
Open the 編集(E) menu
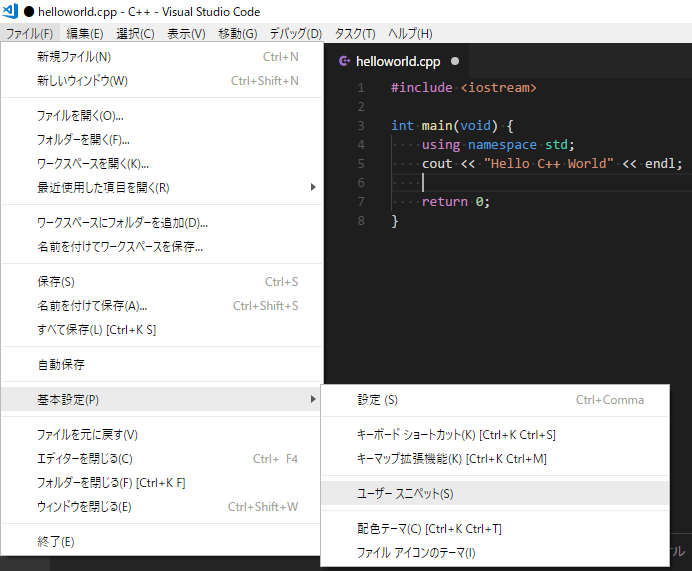coord(85,34)
